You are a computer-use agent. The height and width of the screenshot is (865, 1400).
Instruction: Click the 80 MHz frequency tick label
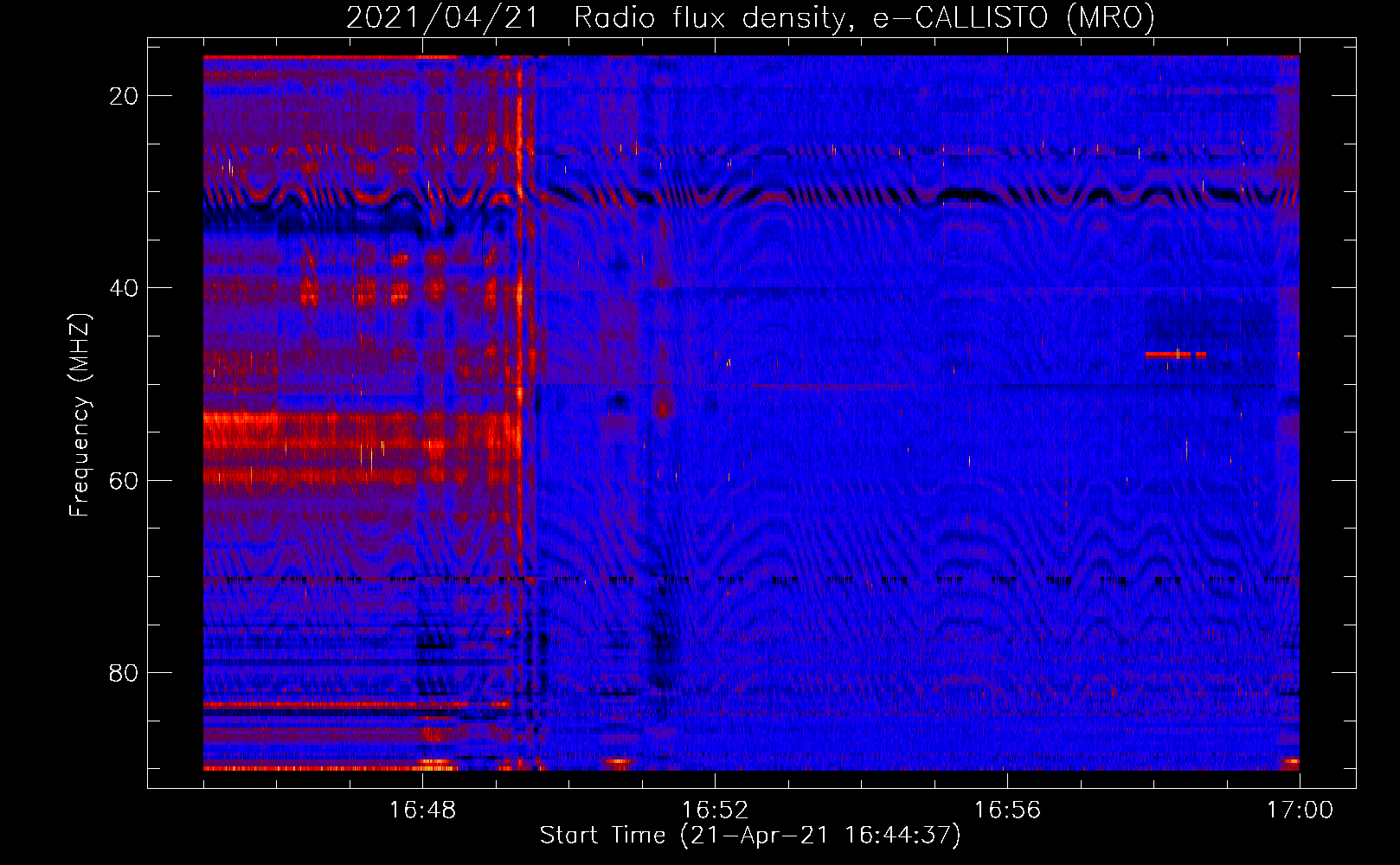coord(124,672)
